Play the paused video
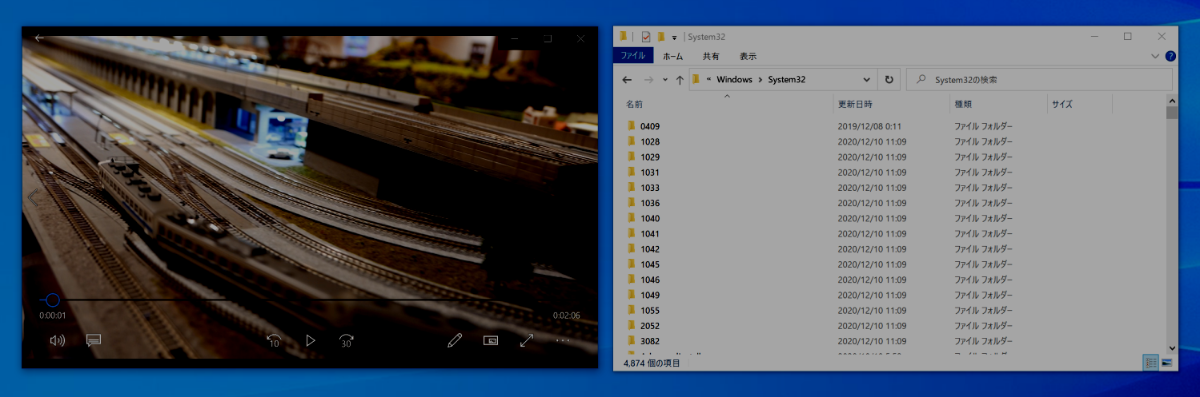The image size is (1200, 397). click(x=310, y=340)
